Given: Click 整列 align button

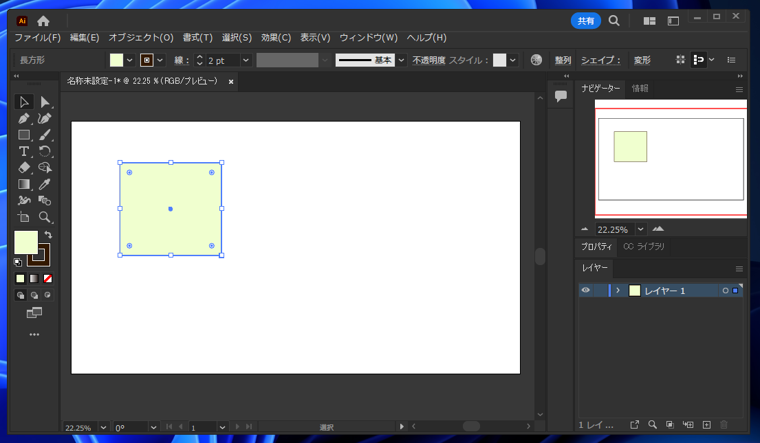Looking at the screenshot, I should click(x=563, y=60).
